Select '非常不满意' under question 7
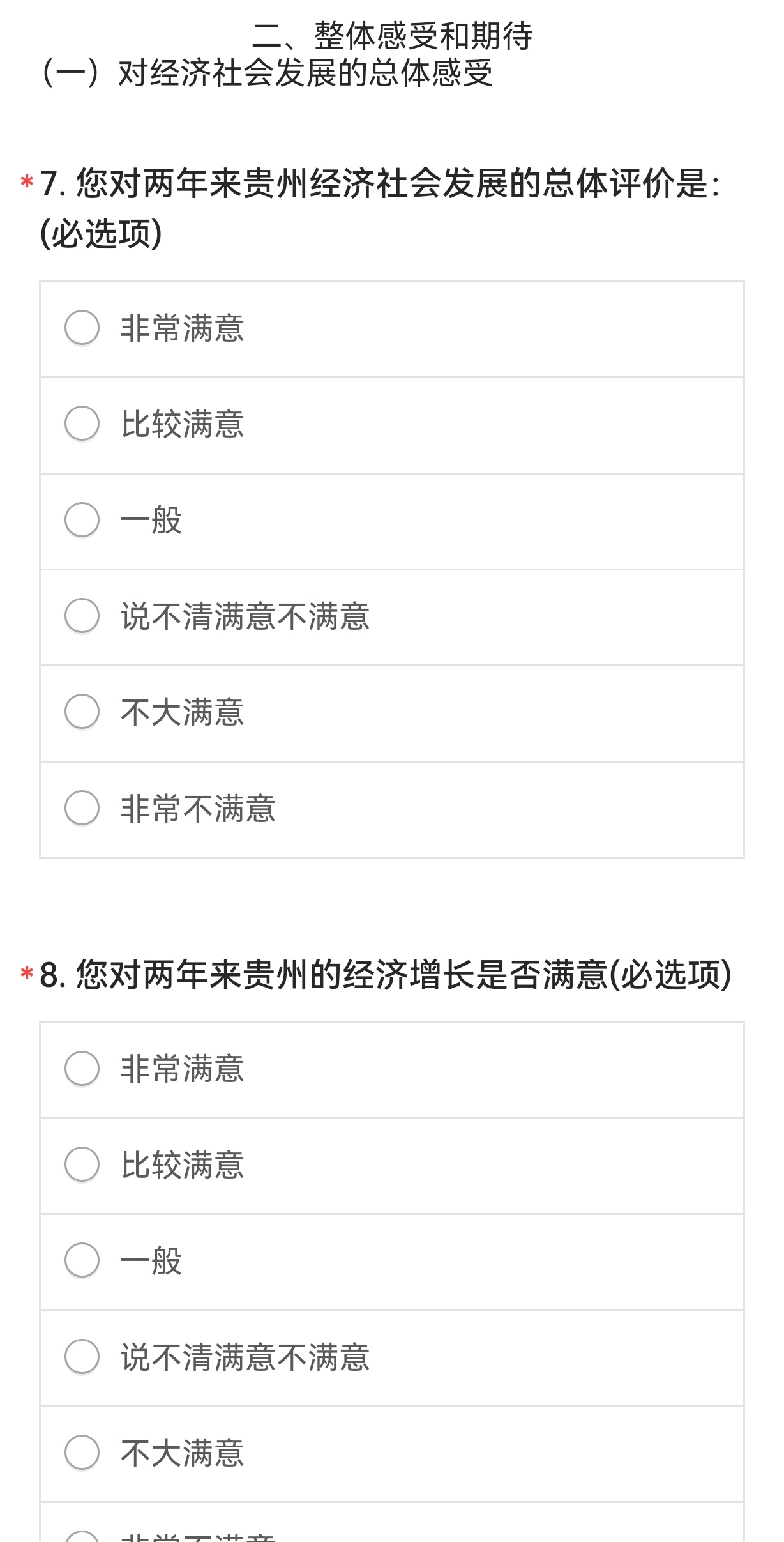Image resolution: width=784 pixels, height=1542 pixels. (x=82, y=808)
